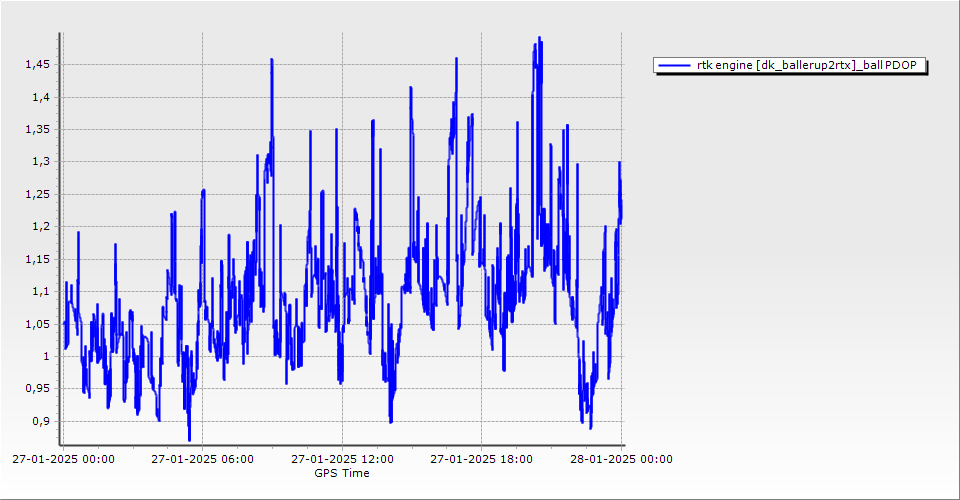Viewport: 960px width, 500px height.
Task: Click the 1,3 y-axis value
Action: (41, 162)
